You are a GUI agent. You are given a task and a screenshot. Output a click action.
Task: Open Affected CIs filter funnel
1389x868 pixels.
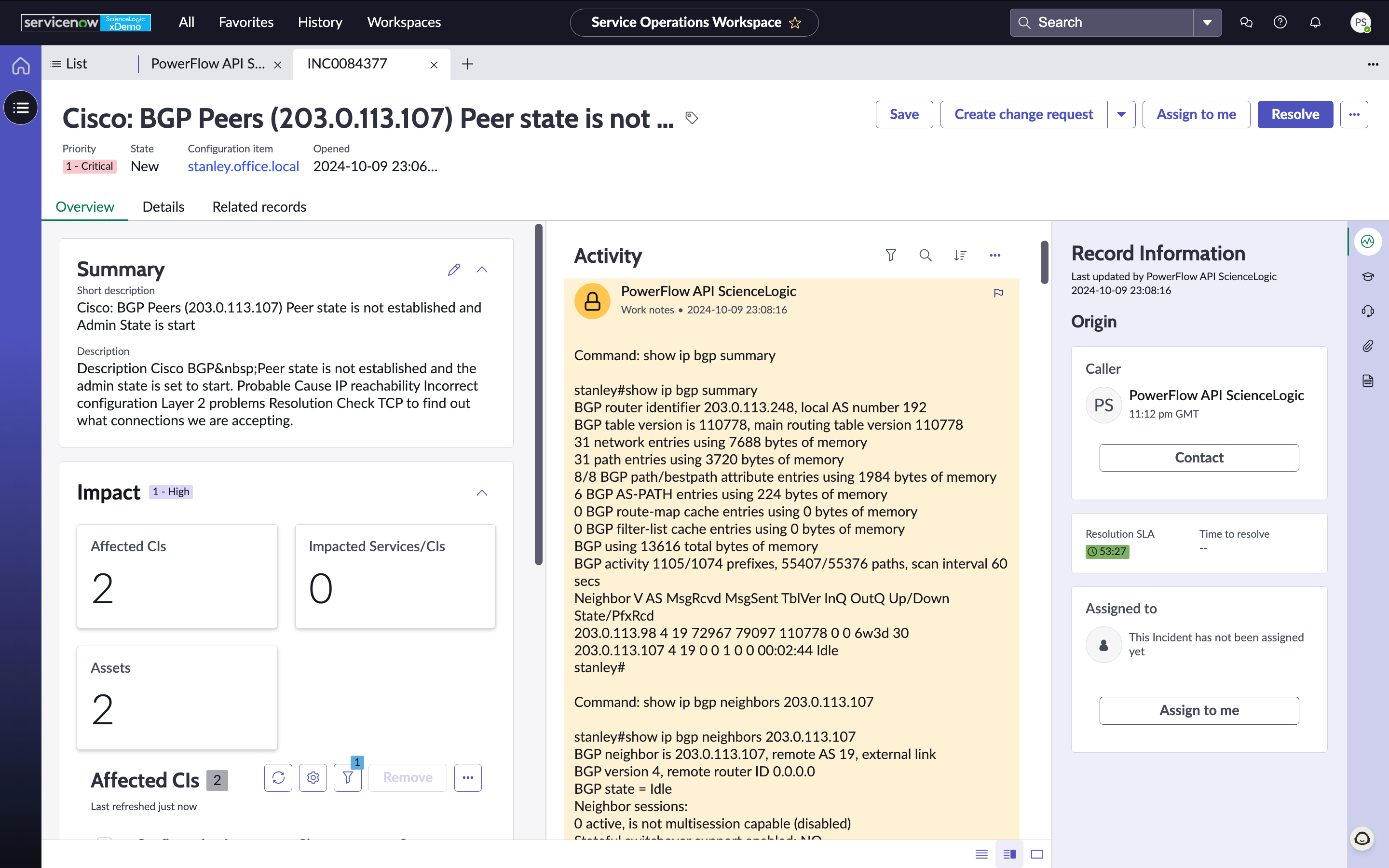[348, 777]
